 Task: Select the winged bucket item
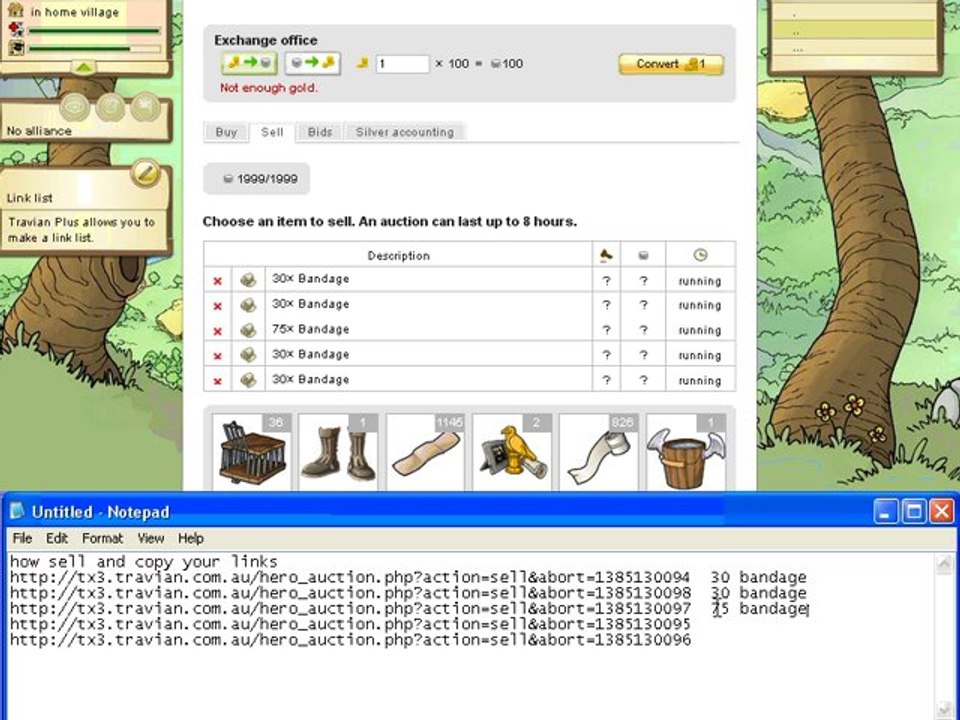click(x=686, y=452)
